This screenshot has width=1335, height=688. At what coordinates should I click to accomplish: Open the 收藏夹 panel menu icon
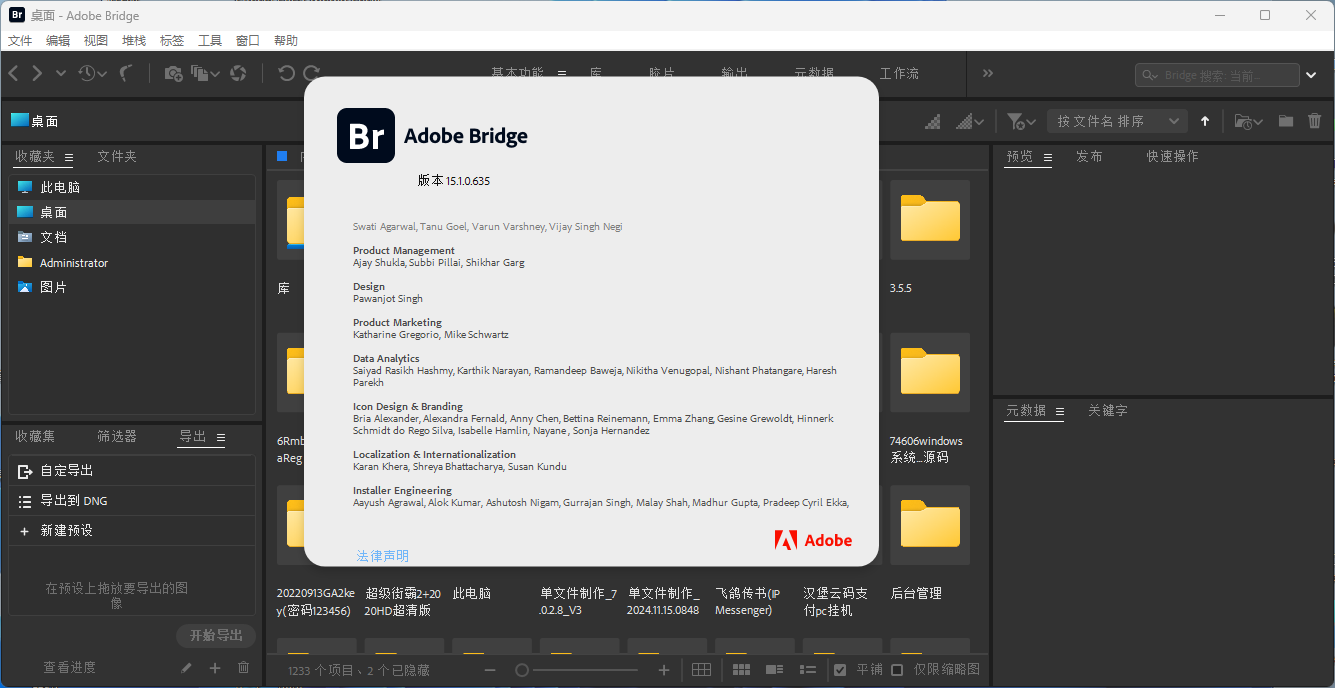69,158
